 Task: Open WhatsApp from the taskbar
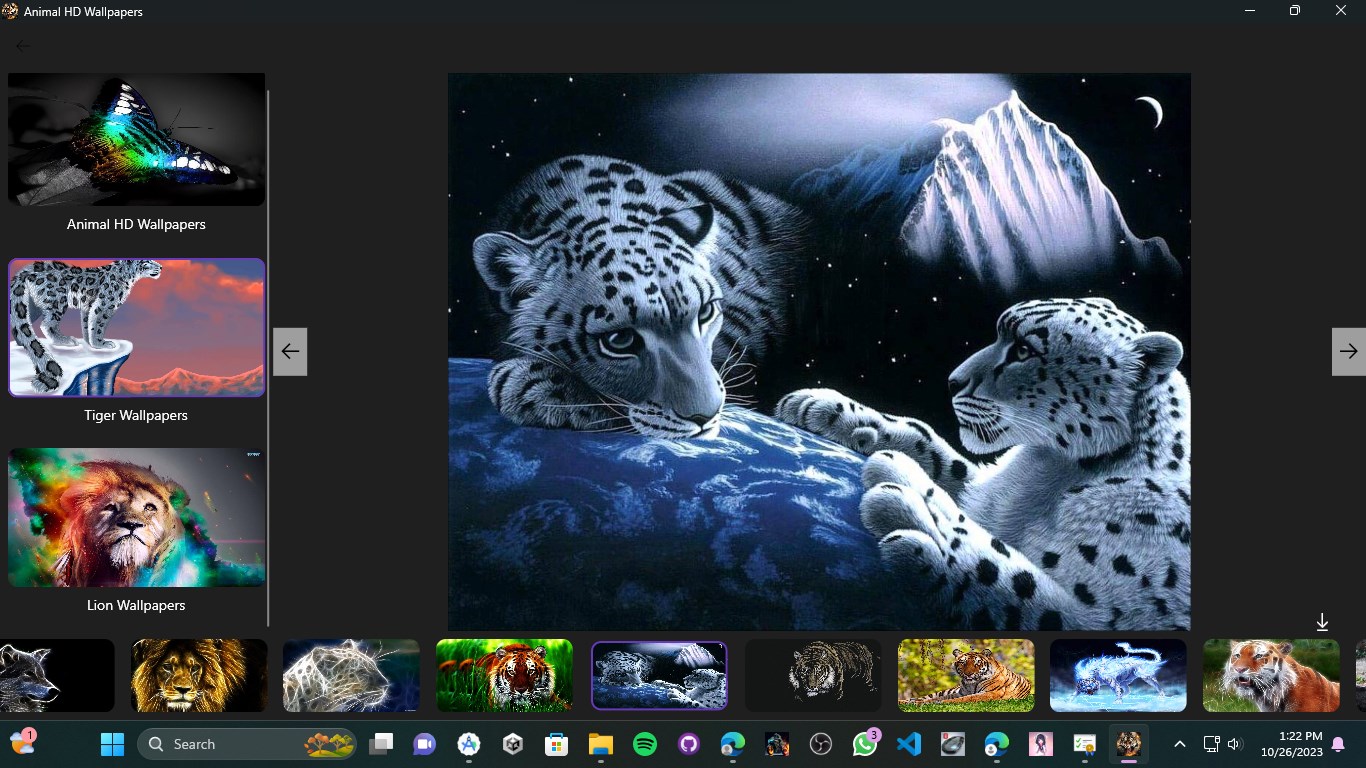865,744
